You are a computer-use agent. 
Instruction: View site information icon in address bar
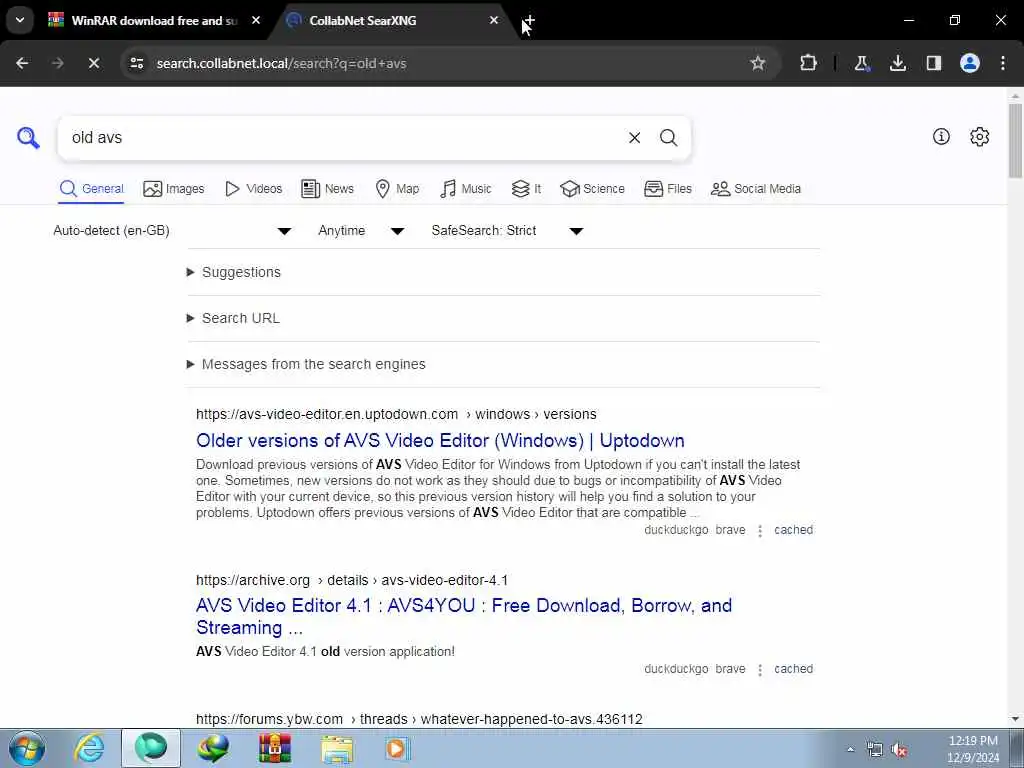click(136, 63)
